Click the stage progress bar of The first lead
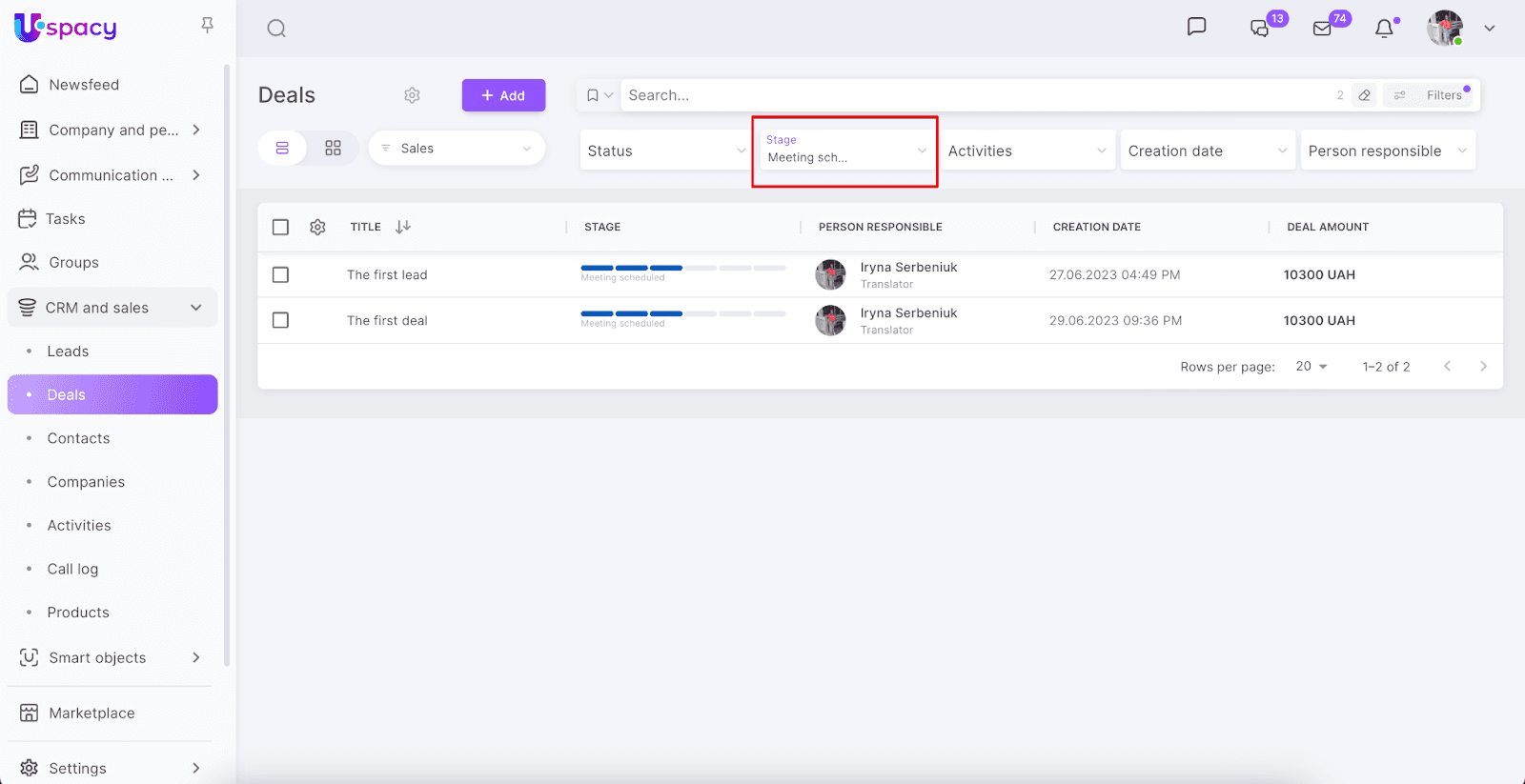 [x=682, y=269]
